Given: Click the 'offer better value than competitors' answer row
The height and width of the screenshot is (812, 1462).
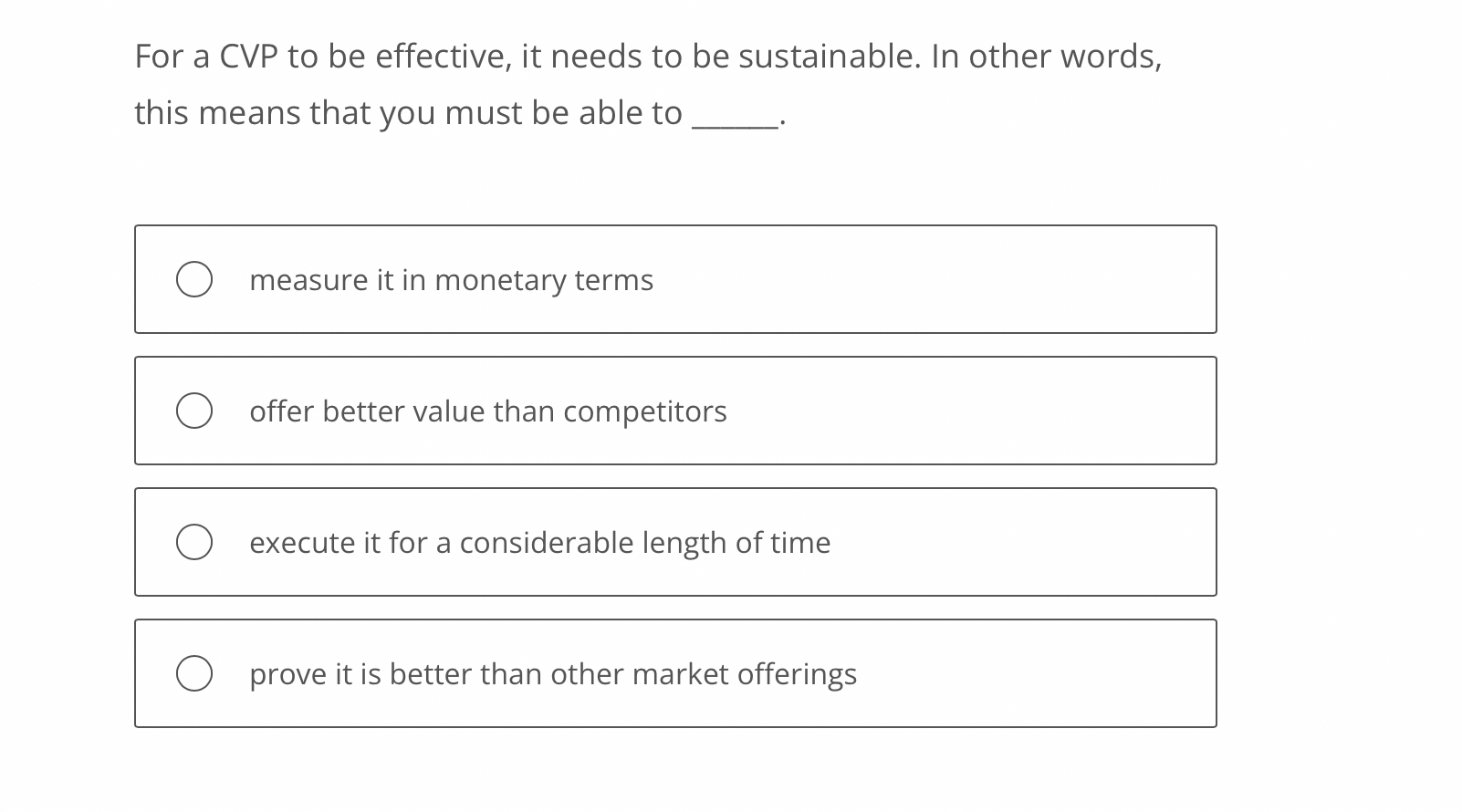Looking at the screenshot, I should click(x=675, y=411).
